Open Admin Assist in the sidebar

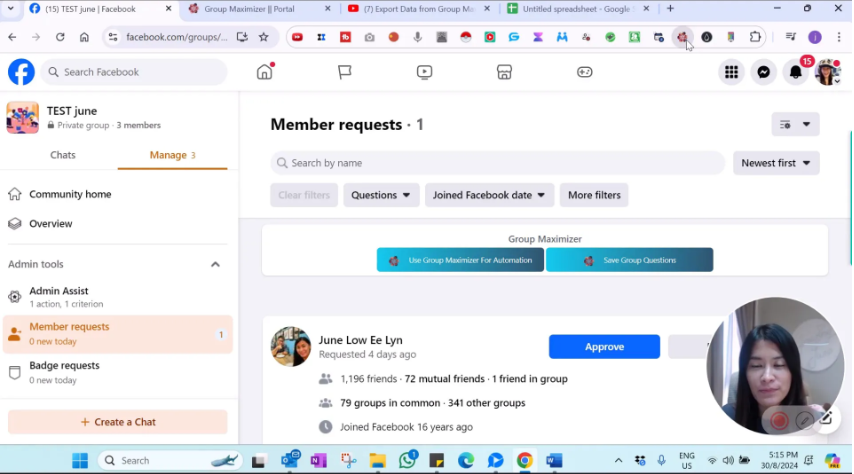pyautogui.click(x=59, y=291)
